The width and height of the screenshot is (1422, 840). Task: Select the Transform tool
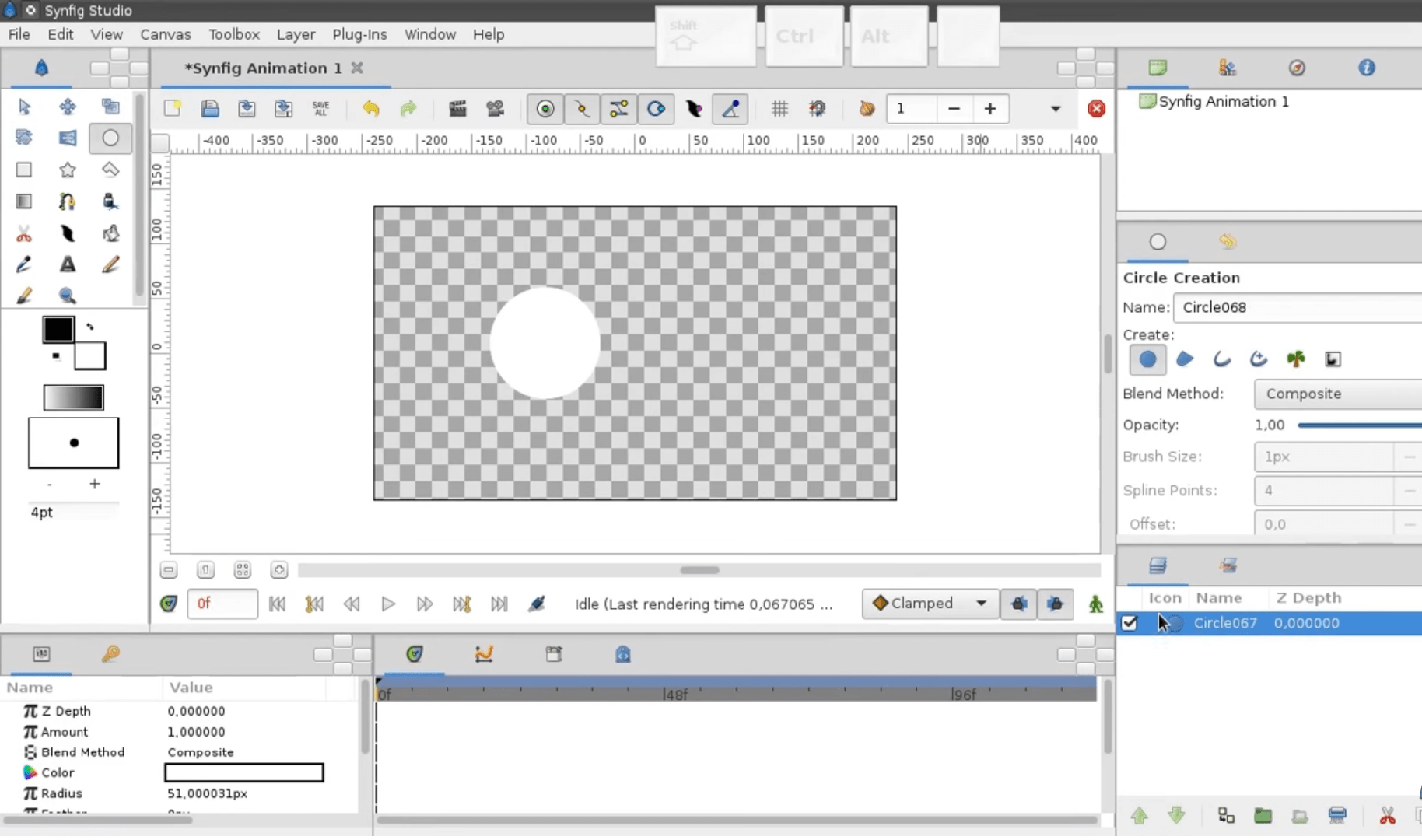[x=23, y=107]
